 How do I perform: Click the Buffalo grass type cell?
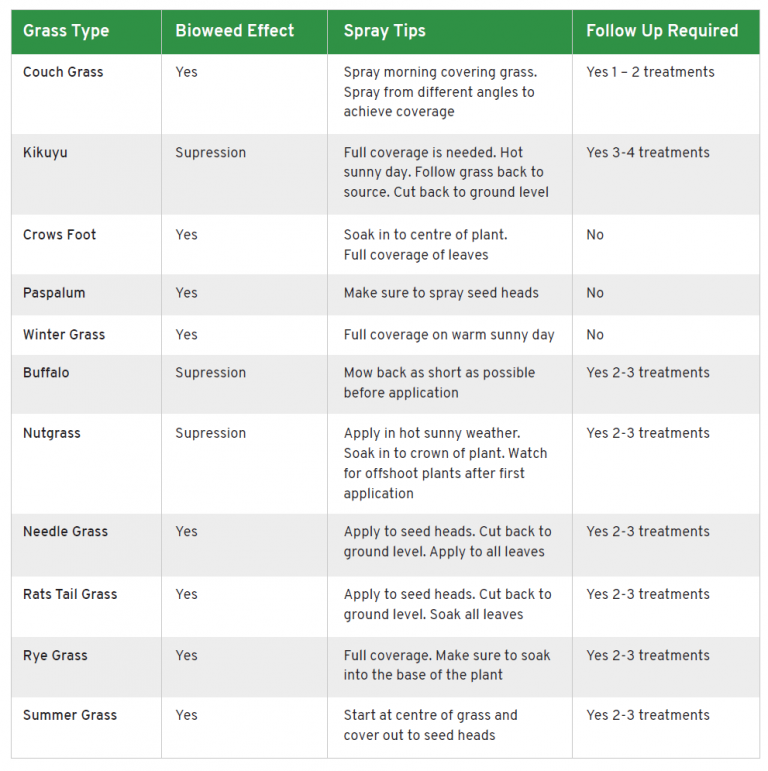[x=46, y=373]
